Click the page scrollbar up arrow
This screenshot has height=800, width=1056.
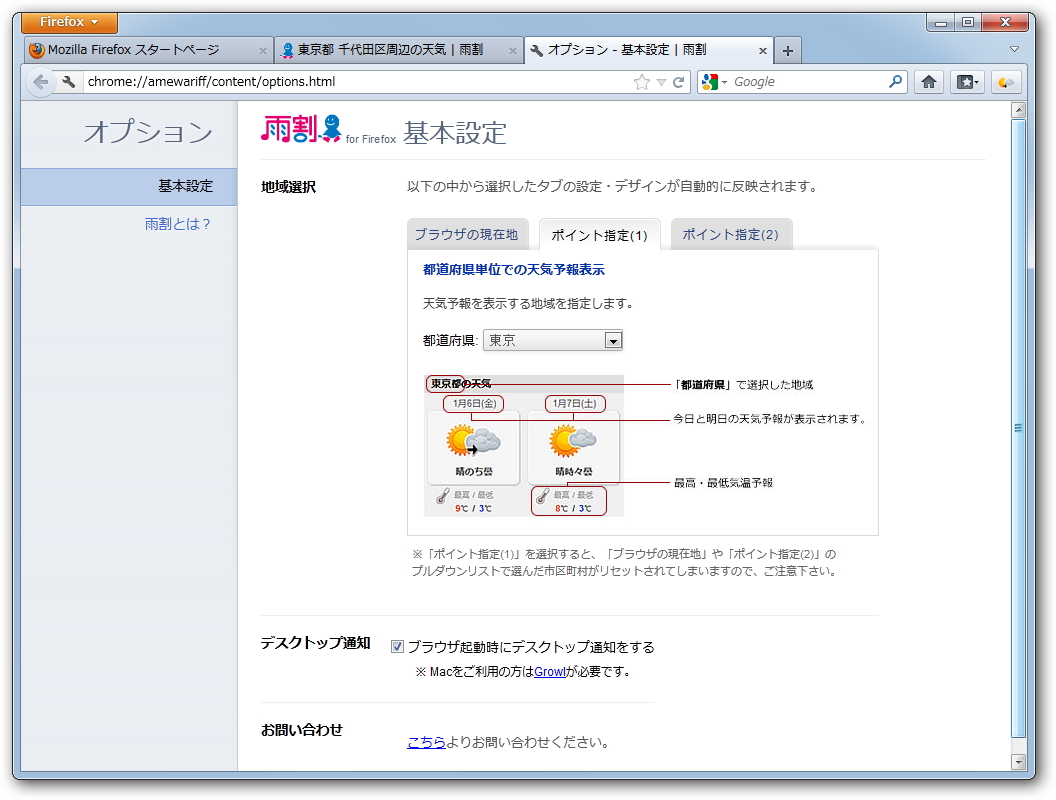(x=1019, y=110)
